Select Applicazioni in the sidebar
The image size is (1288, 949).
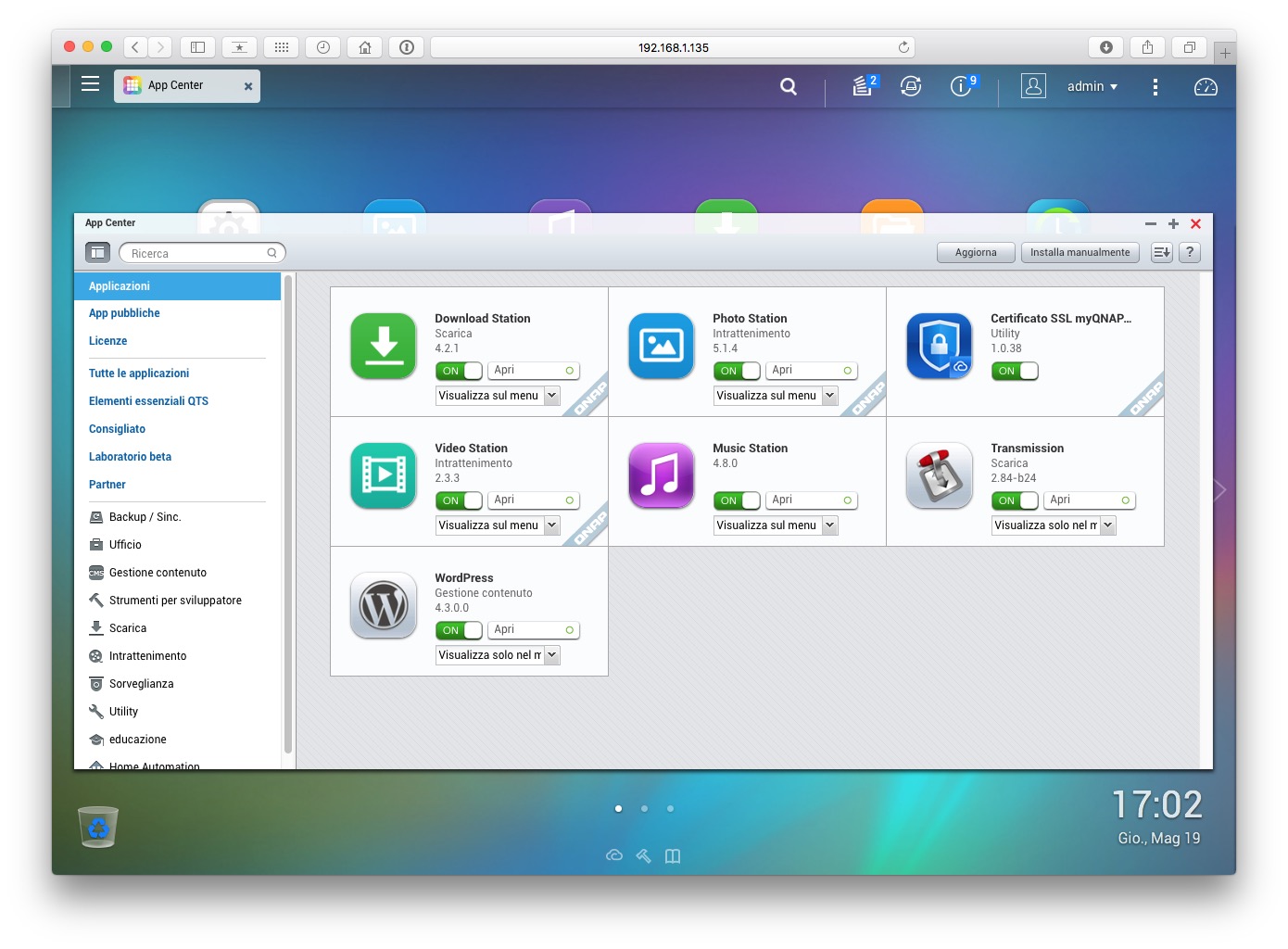point(178,286)
